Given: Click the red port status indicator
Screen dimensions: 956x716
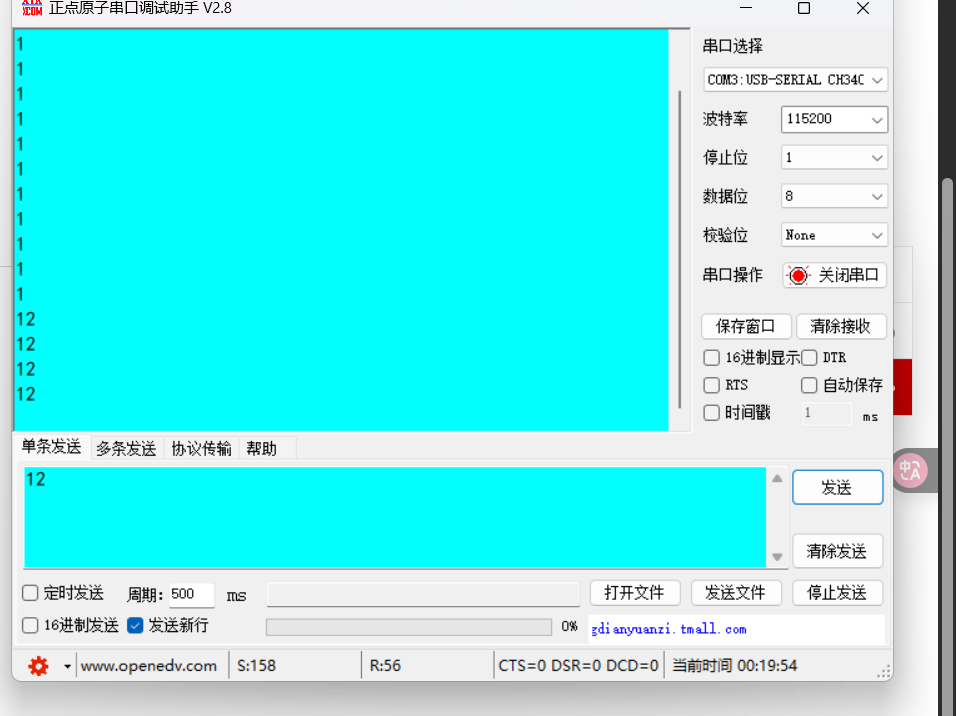Looking at the screenshot, I should click(x=798, y=276).
